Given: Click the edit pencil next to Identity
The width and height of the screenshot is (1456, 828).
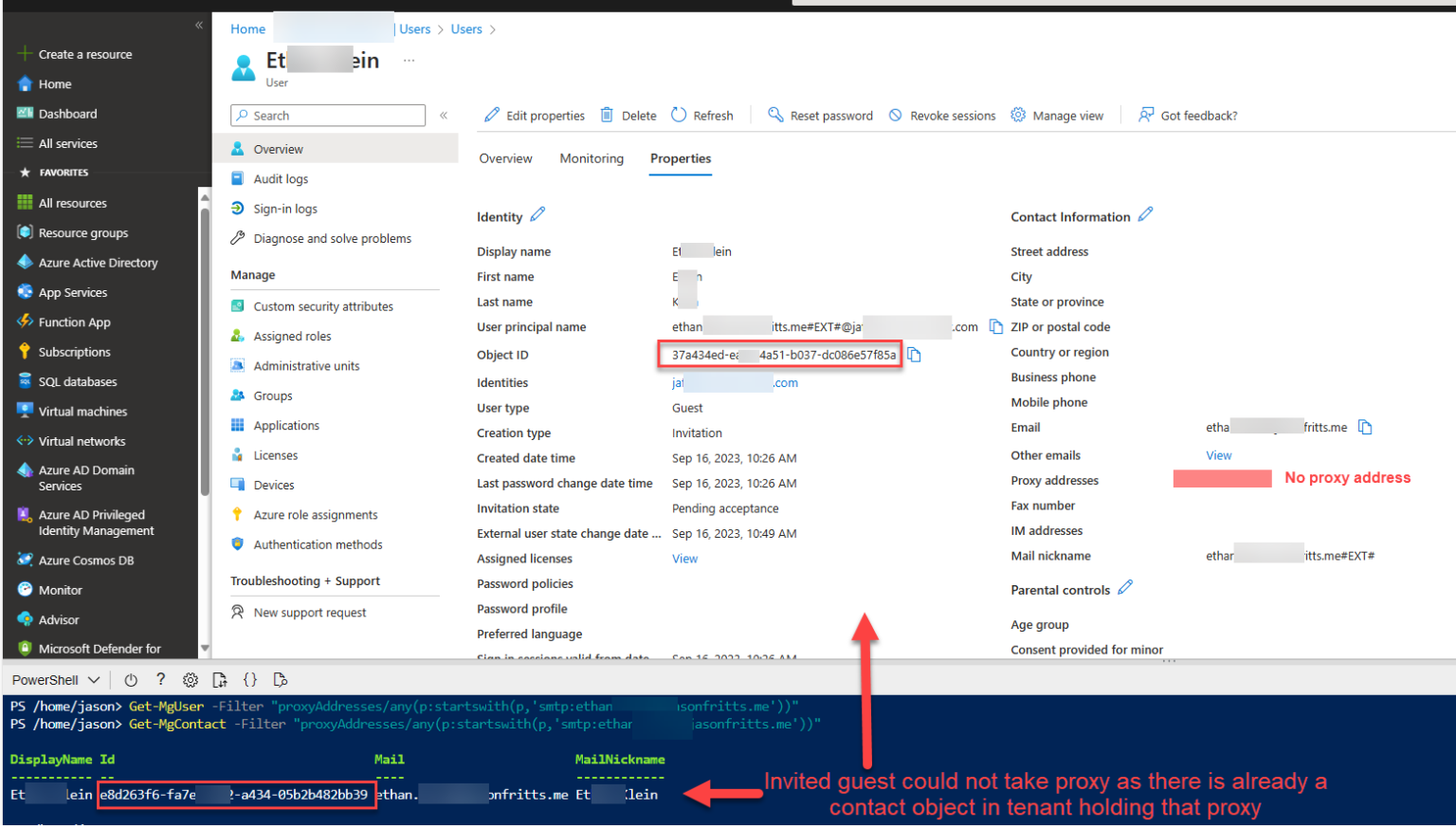Looking at the screenshot, I should (537, 215).
